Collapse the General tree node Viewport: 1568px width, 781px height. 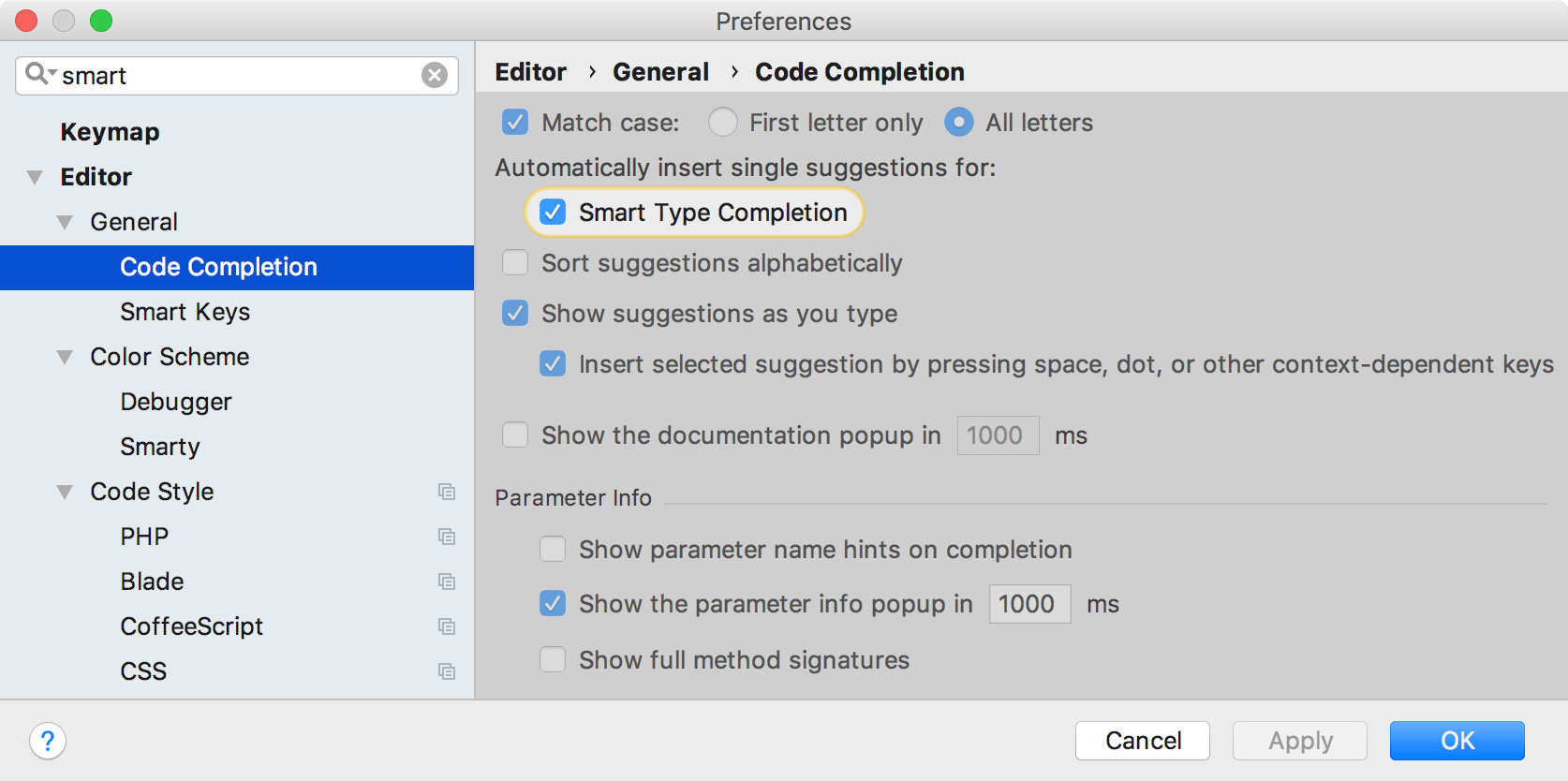click(x=65, y=222)
